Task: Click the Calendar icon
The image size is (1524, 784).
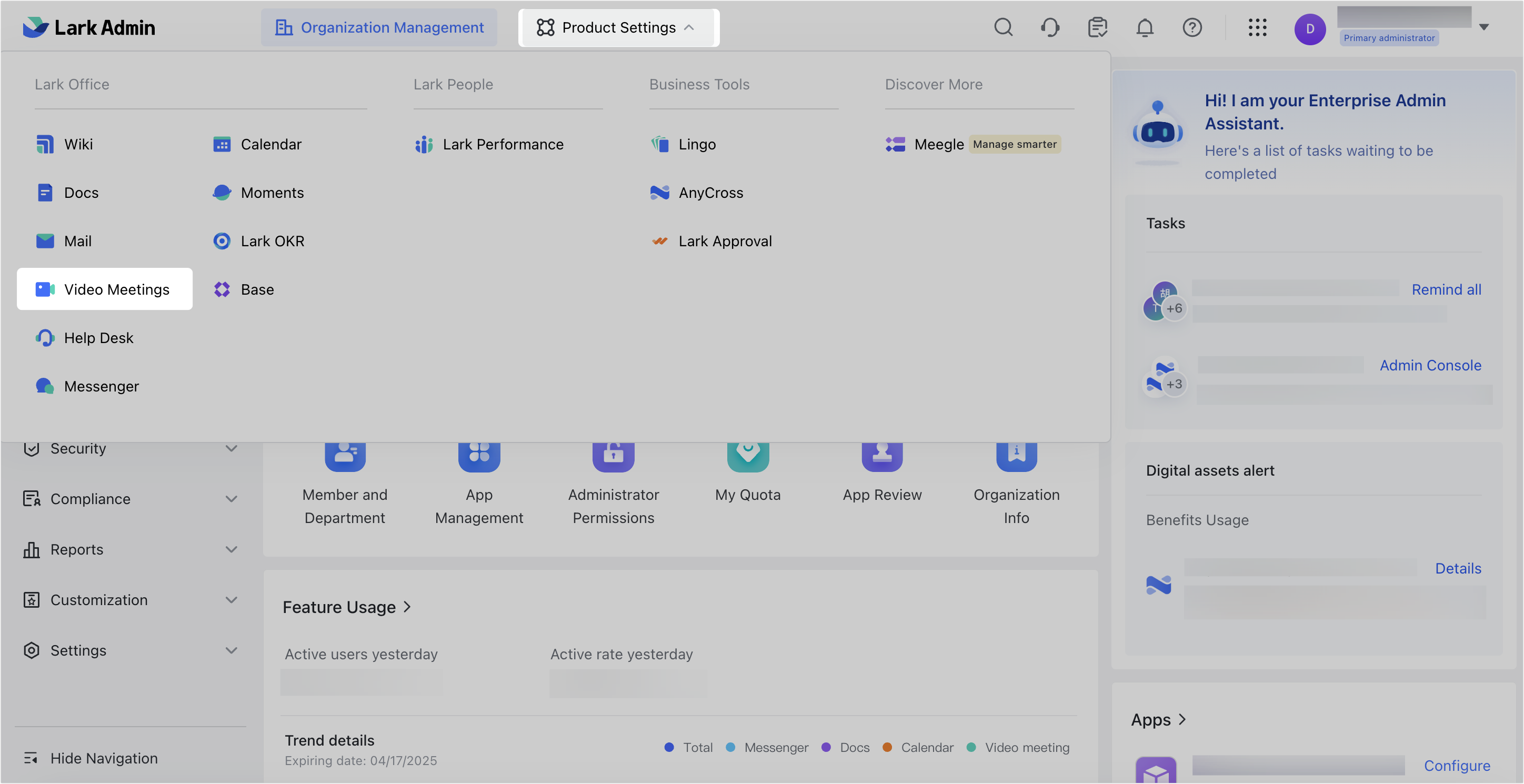Action: [x=222, y=144]
